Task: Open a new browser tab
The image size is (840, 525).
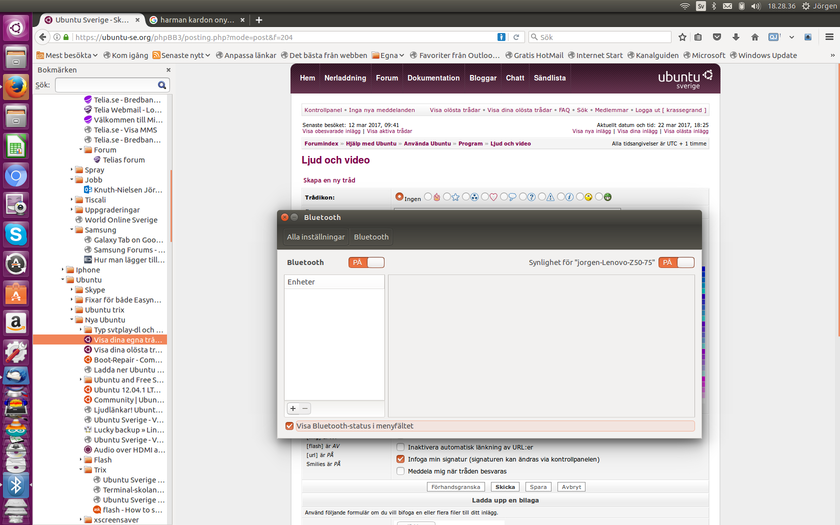Action: [259, 20]
